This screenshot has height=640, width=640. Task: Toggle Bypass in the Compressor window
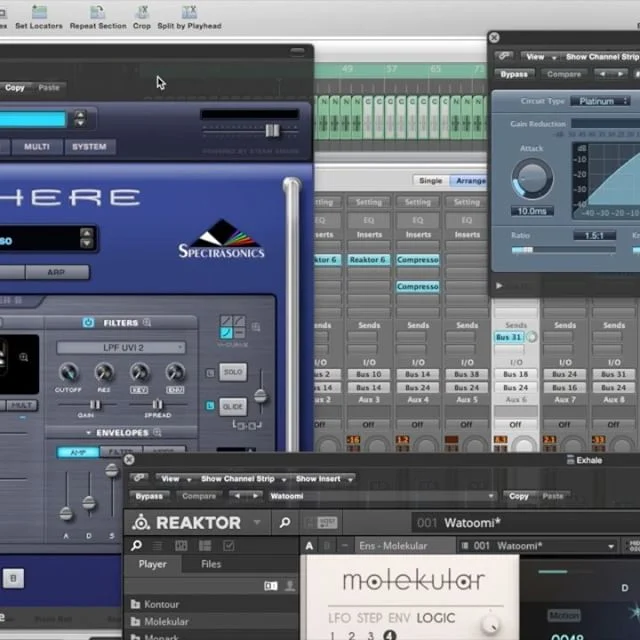[514, 74]
